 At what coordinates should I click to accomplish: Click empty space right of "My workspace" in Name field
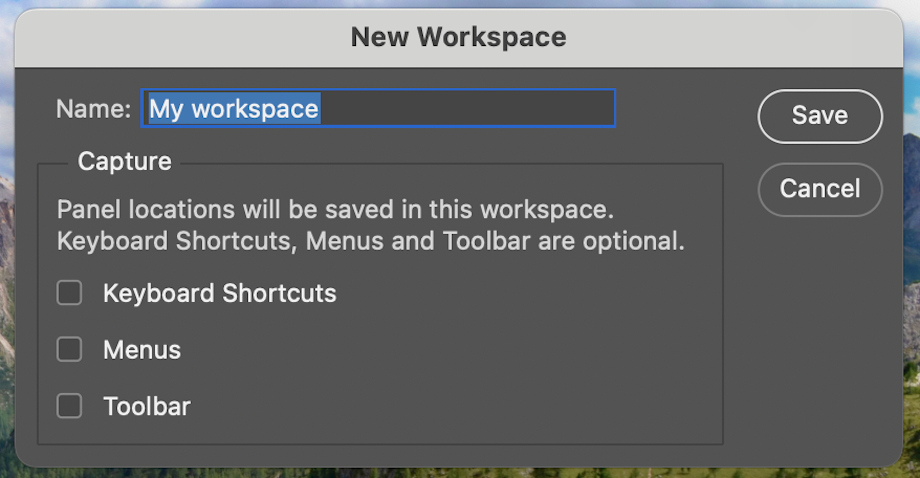pos(470,108)
